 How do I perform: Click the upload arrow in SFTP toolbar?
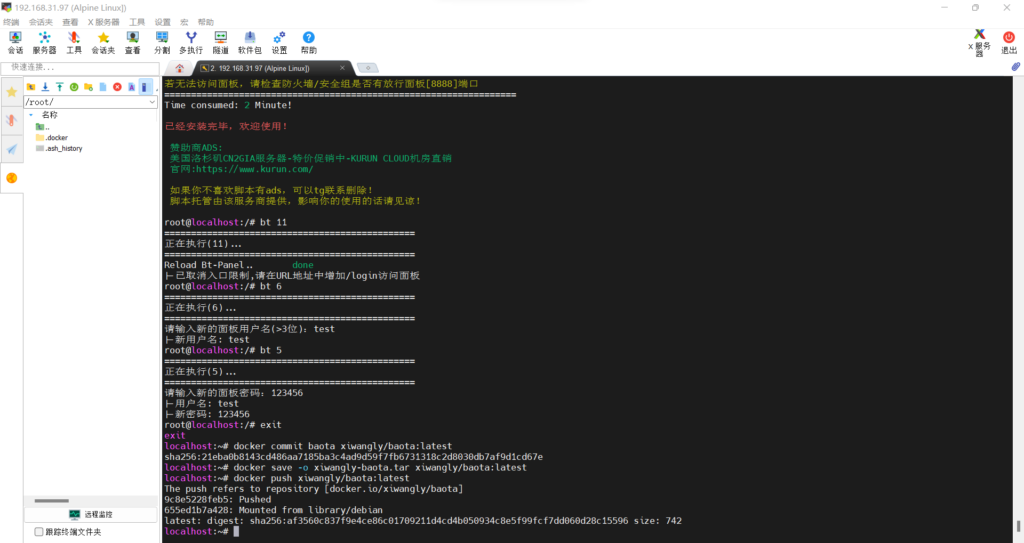[x=59, y=87]
